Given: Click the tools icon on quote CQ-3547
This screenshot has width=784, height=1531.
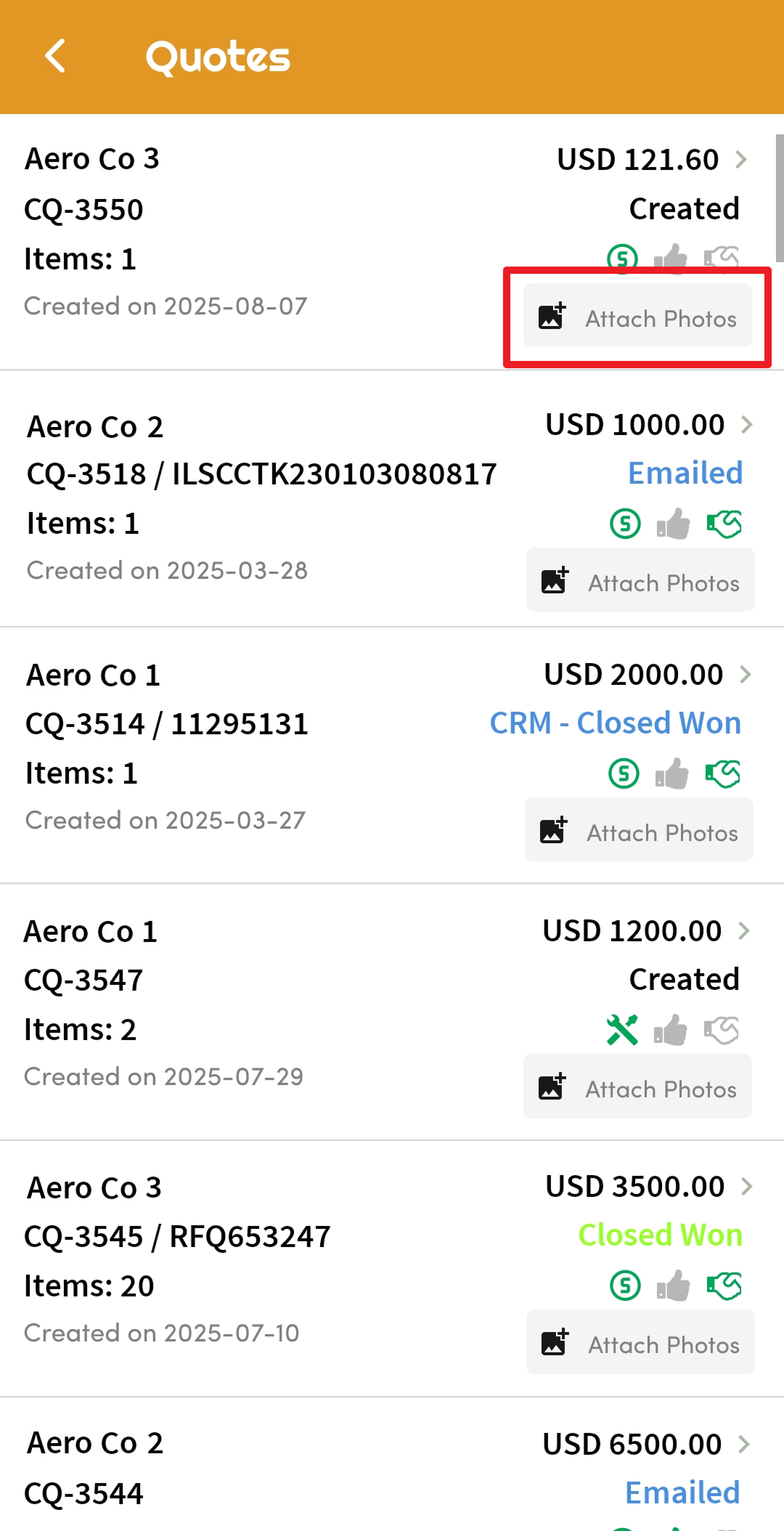Looking at the screenshot, I should coord(622,1030).
